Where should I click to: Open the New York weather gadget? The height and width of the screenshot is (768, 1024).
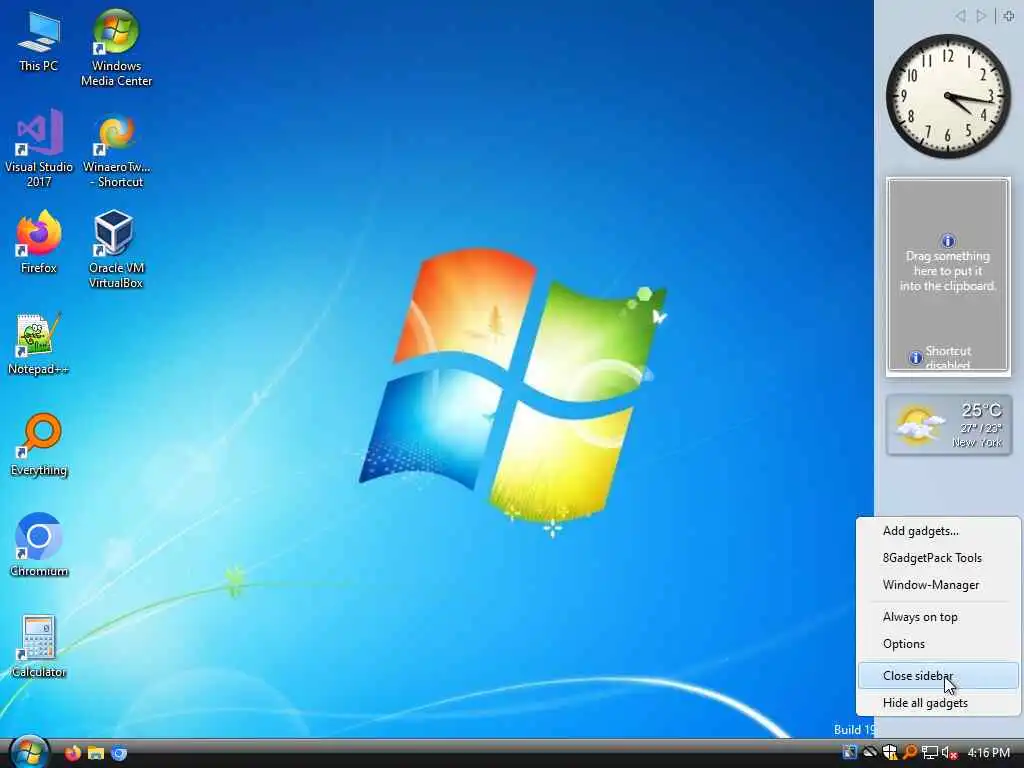tap(949, 424)
